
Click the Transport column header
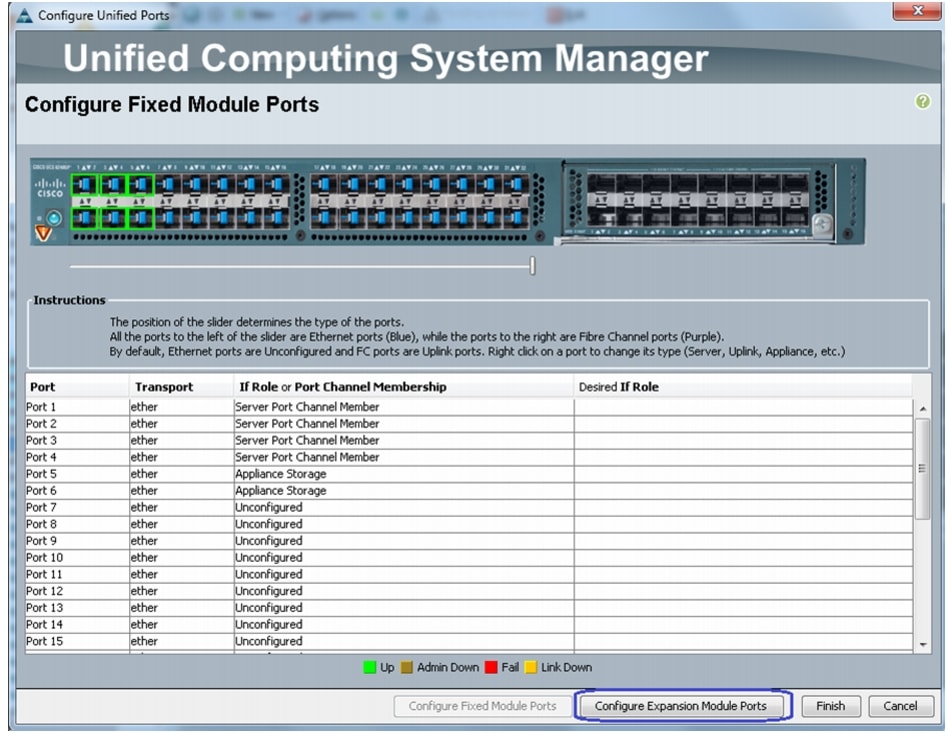[164, 387]
